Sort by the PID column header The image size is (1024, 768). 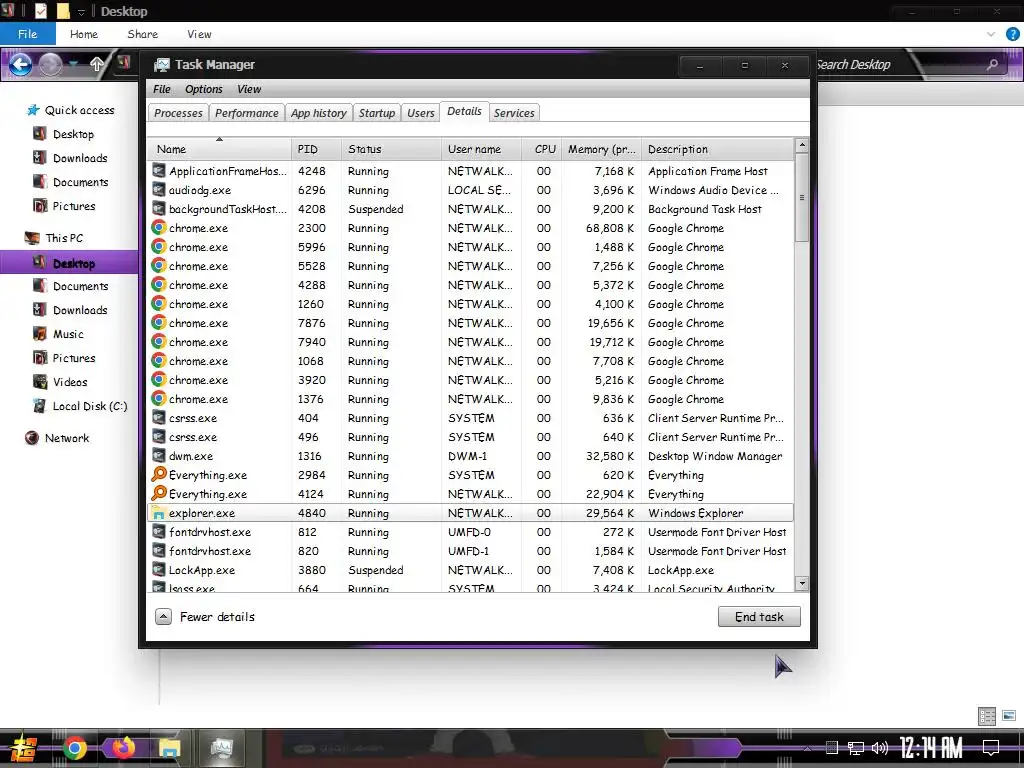tap(316, 149)
